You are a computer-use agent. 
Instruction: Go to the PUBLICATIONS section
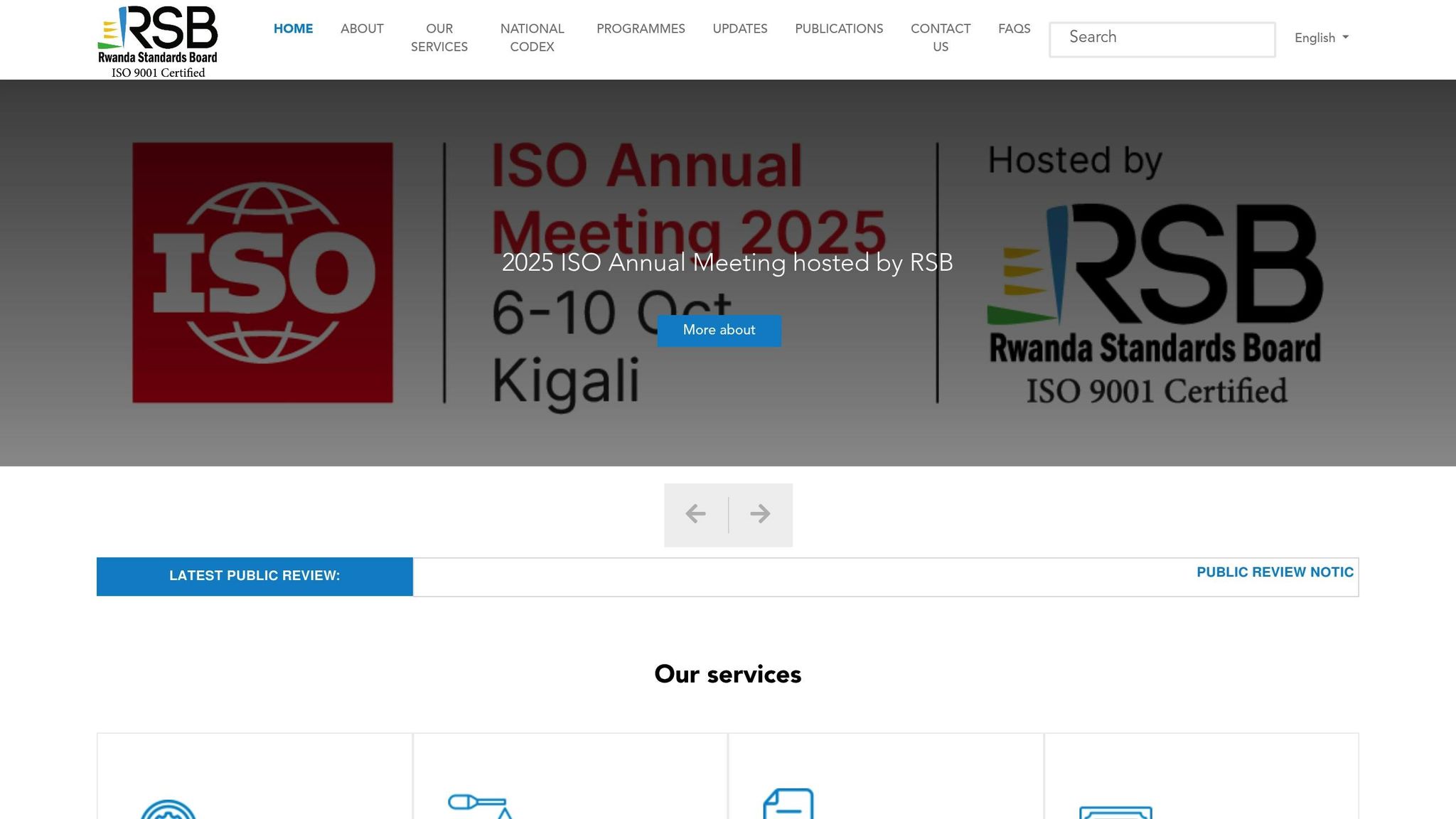coord(838,29)
